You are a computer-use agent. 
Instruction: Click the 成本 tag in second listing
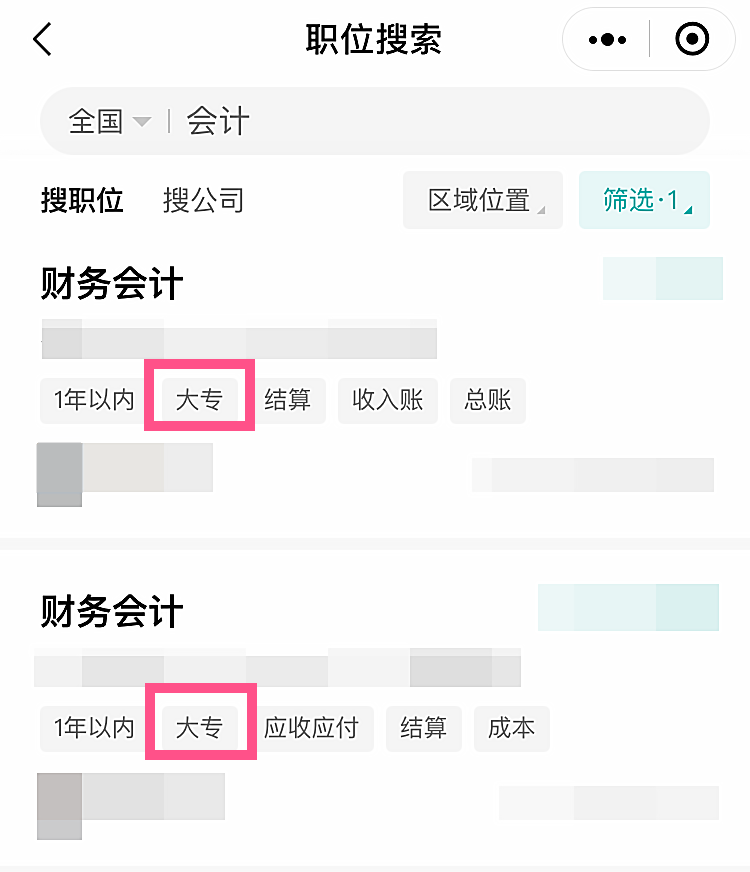(x=511, y=729)
